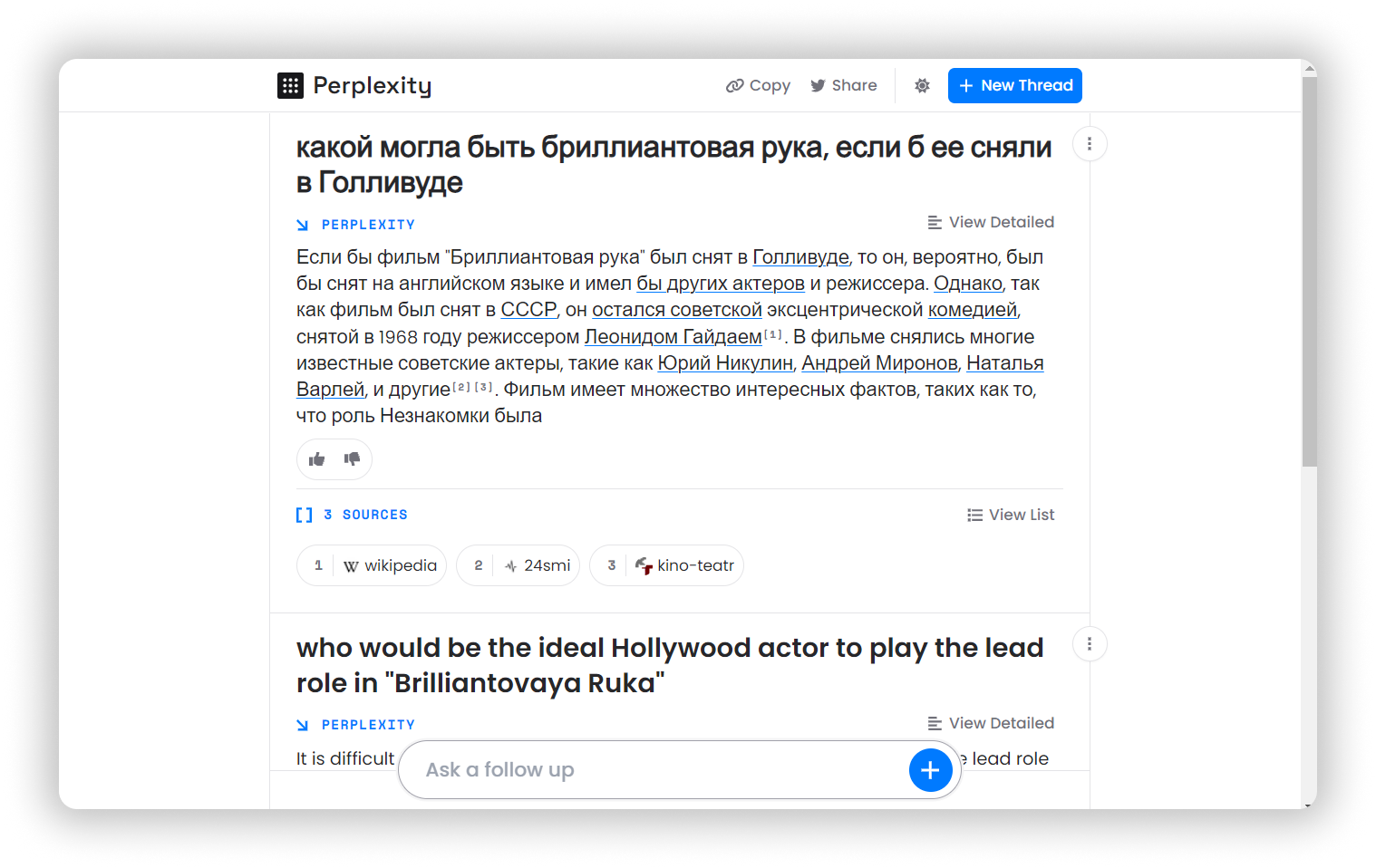This screenshot has width=1376, height=868.
Task: Click the page vertical scrollbar
Action: (x=1309, y=272)
